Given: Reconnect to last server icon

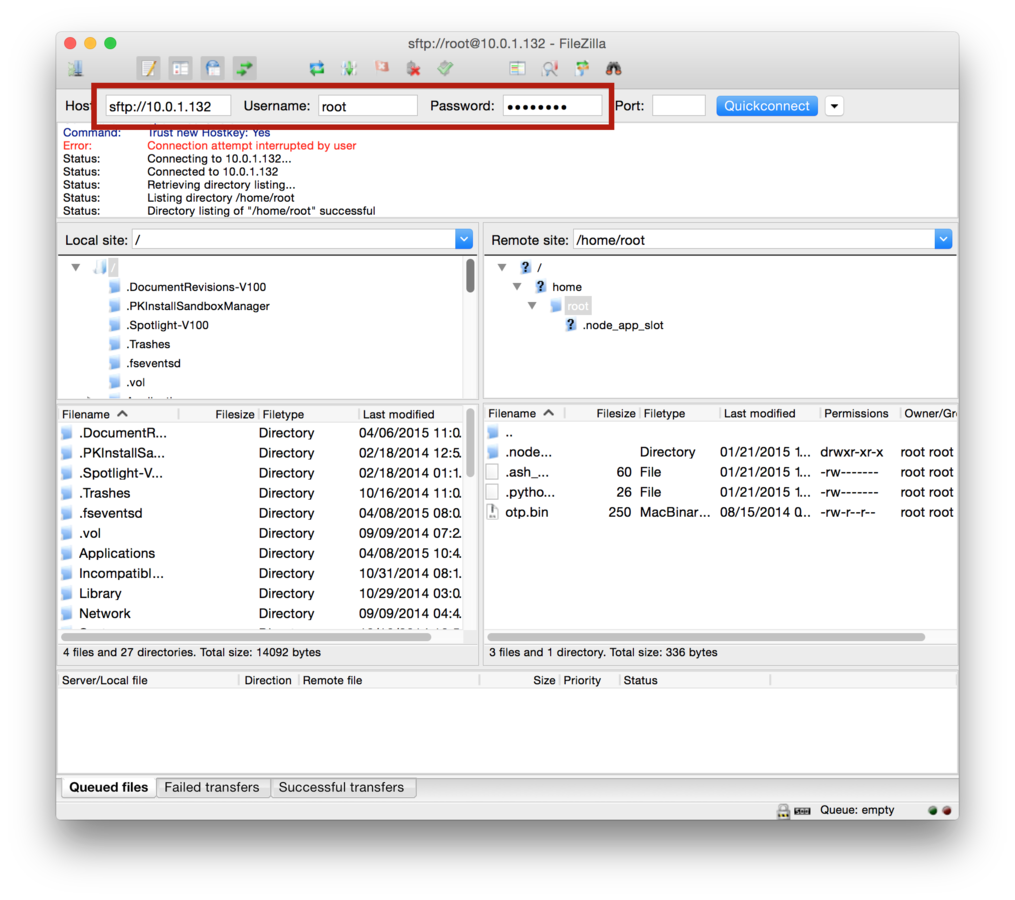Looking at the screenshot, I should [445, 68].
